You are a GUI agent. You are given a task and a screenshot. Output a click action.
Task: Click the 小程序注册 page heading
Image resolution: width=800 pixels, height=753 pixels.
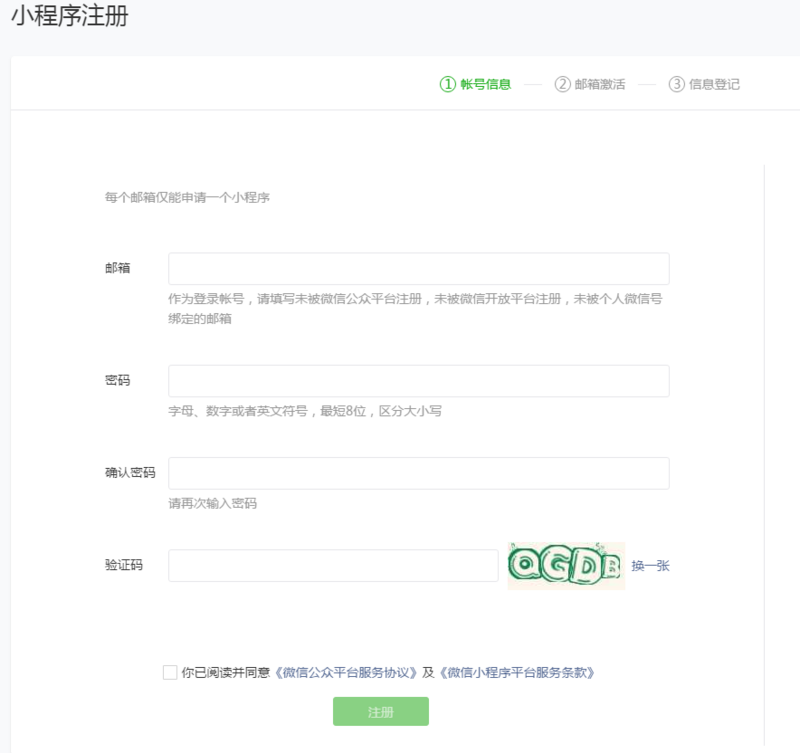click(x=70, y=16)
